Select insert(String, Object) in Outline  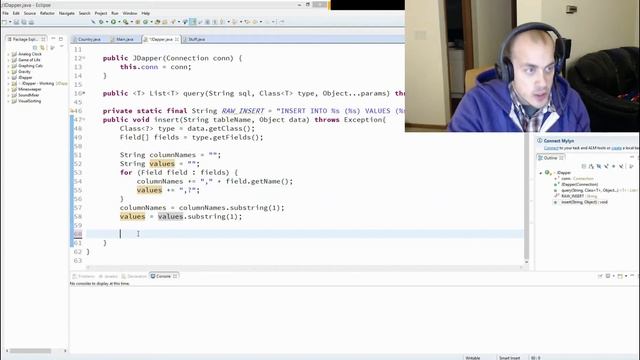tap(581, 202)
